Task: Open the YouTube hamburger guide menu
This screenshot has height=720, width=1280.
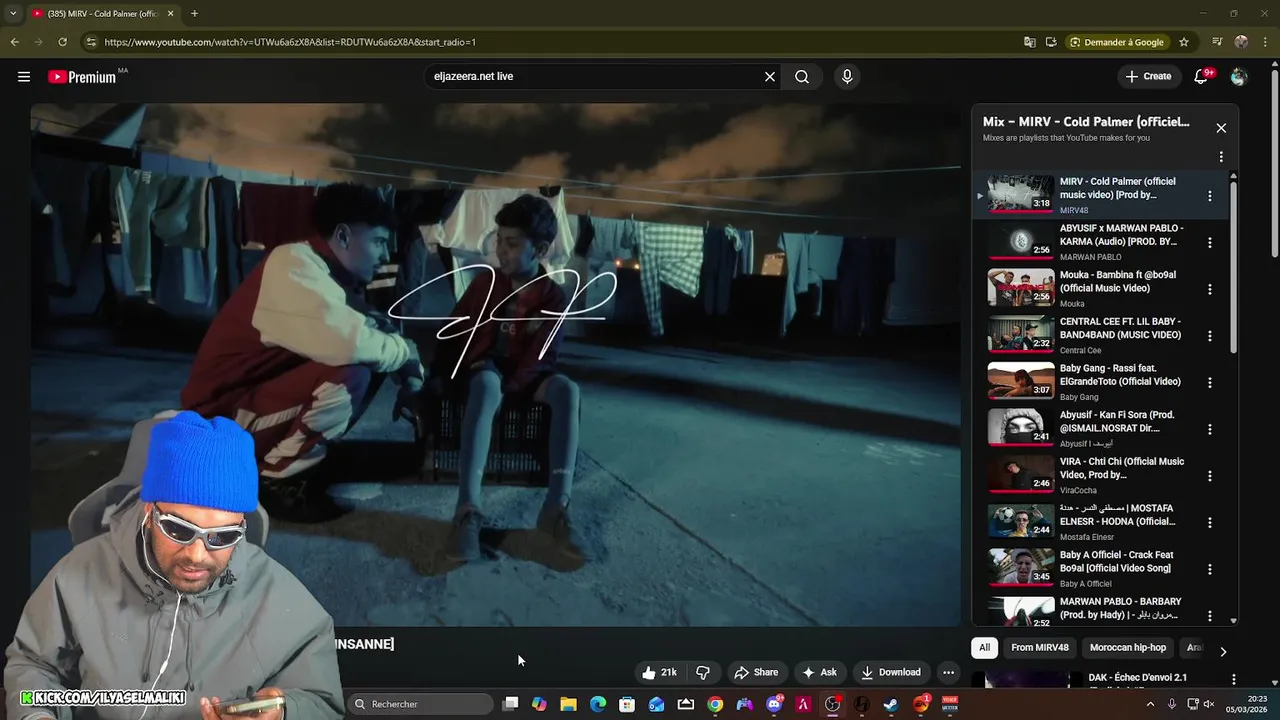Action: click(x=24, y=77)
